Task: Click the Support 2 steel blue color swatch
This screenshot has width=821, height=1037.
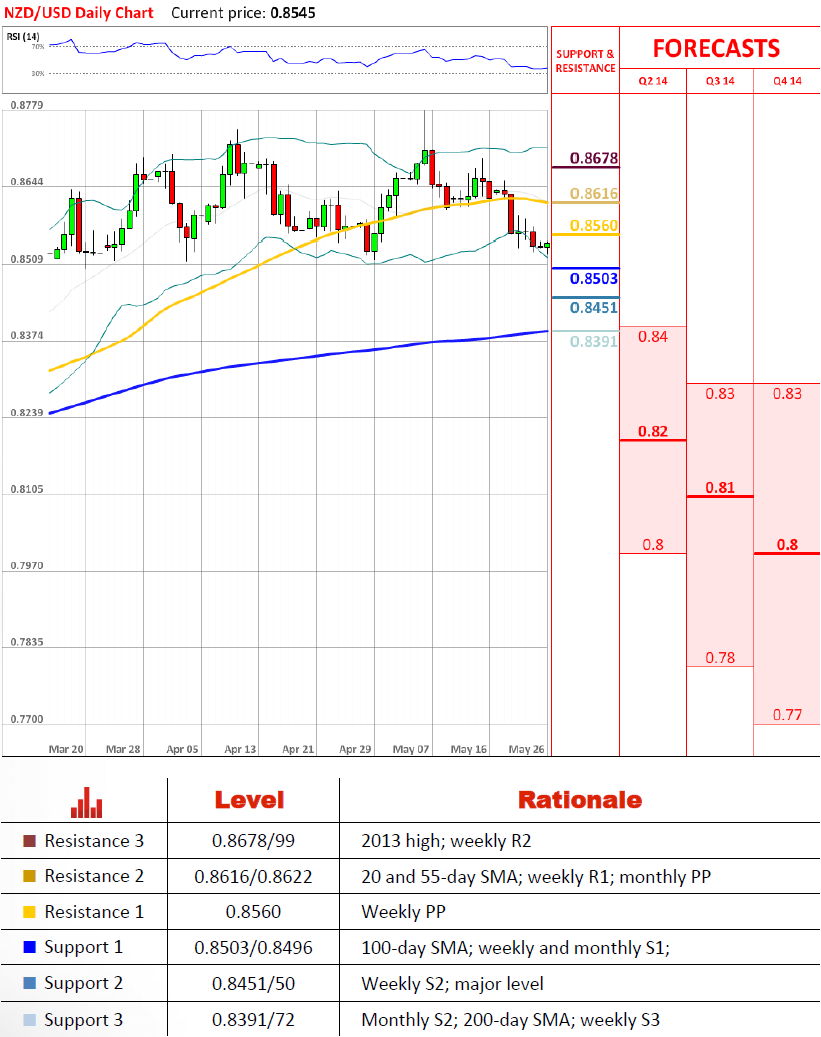Action: (29, 983)
